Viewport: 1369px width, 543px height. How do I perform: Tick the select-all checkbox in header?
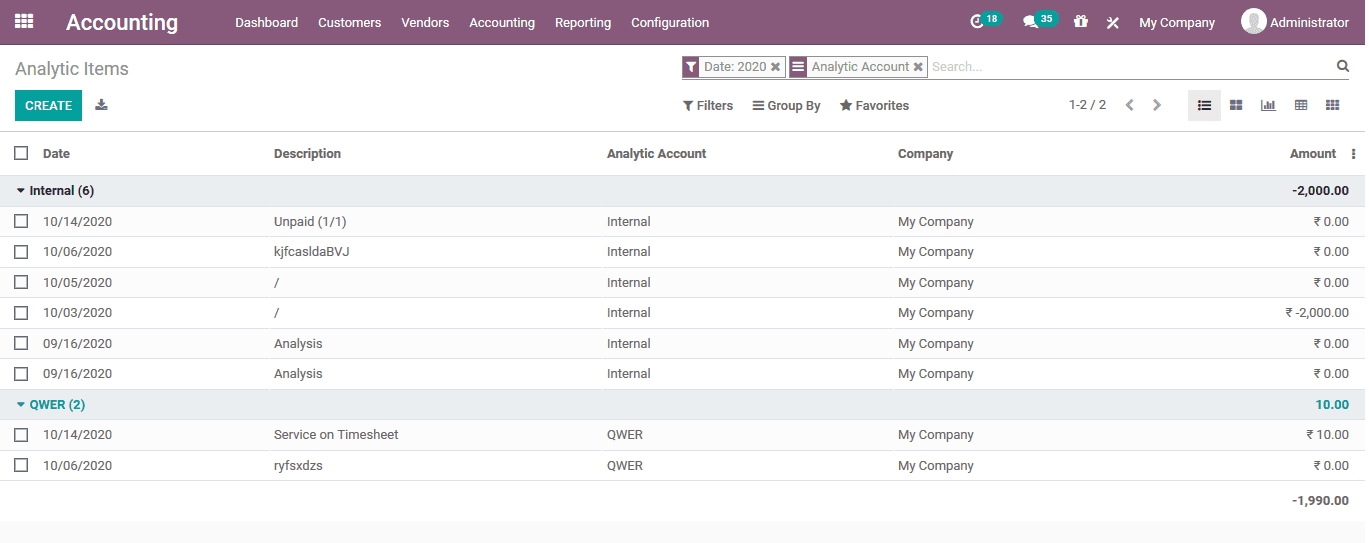click(x=21, y=153)
